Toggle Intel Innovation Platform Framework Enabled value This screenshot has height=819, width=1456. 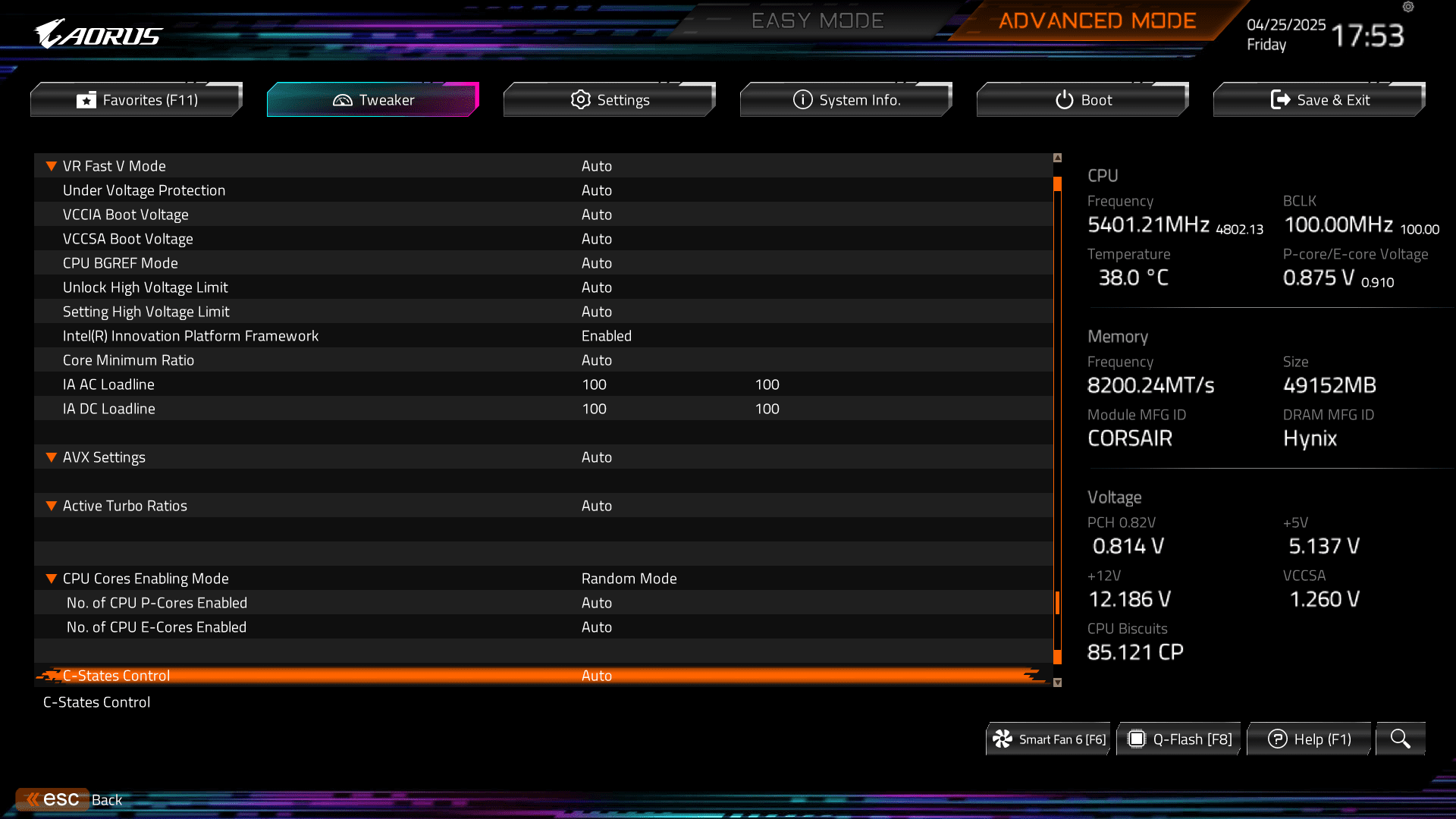[606, 336]
